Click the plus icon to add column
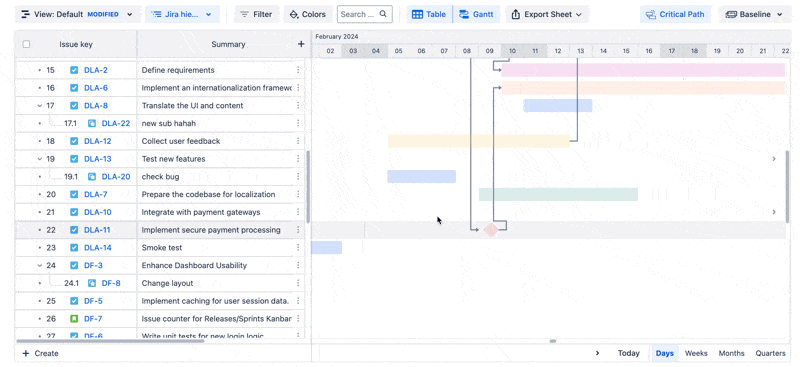The width and height of the screenshot is (800, 367). (x=301, y=44)
